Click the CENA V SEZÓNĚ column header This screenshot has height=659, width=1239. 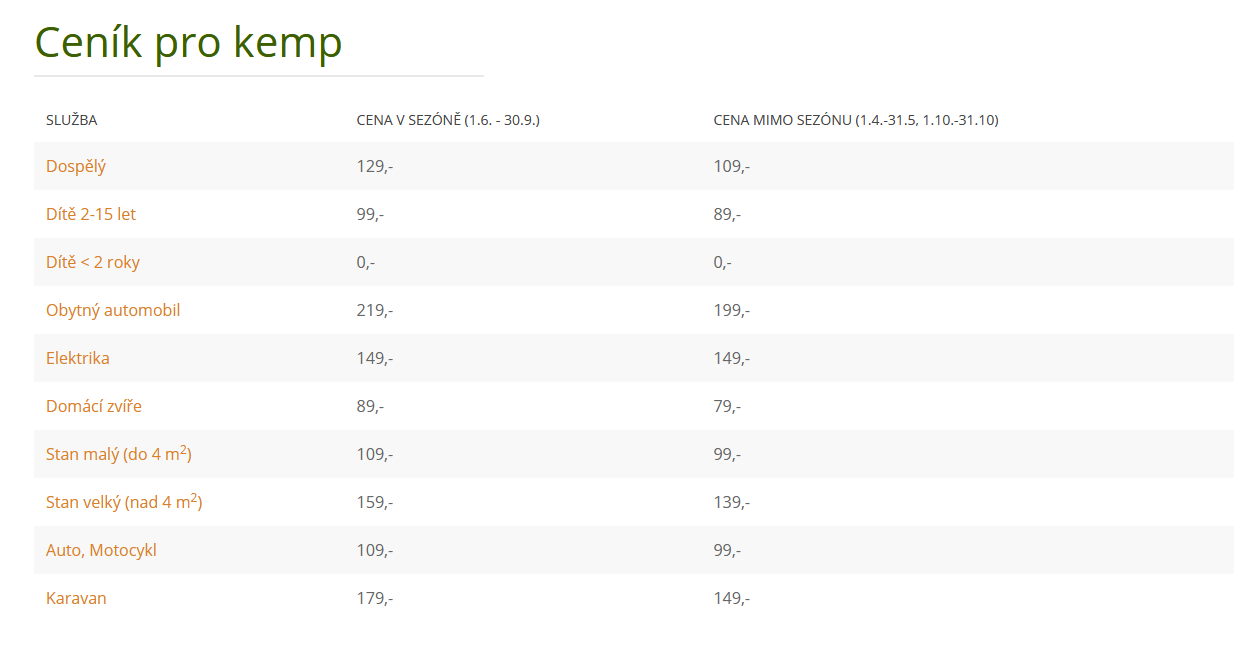pos(448,120)
